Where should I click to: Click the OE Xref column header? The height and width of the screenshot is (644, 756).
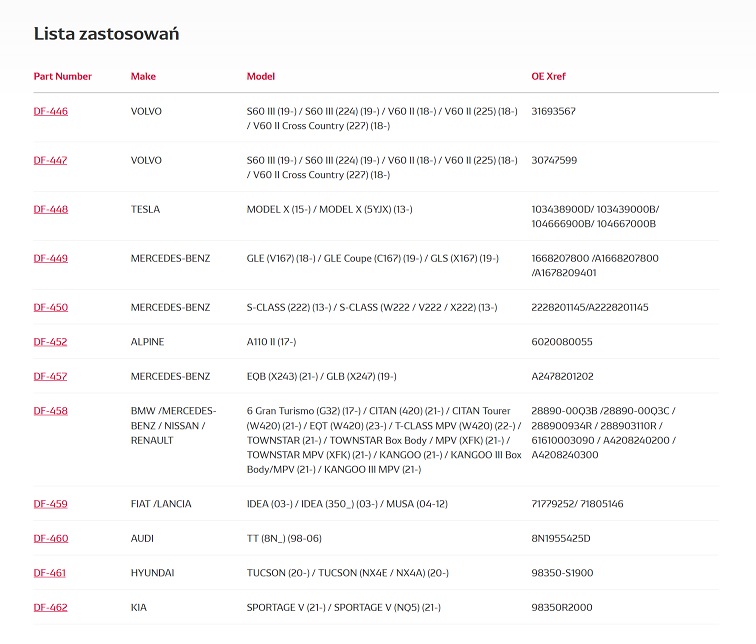(549, 77)
